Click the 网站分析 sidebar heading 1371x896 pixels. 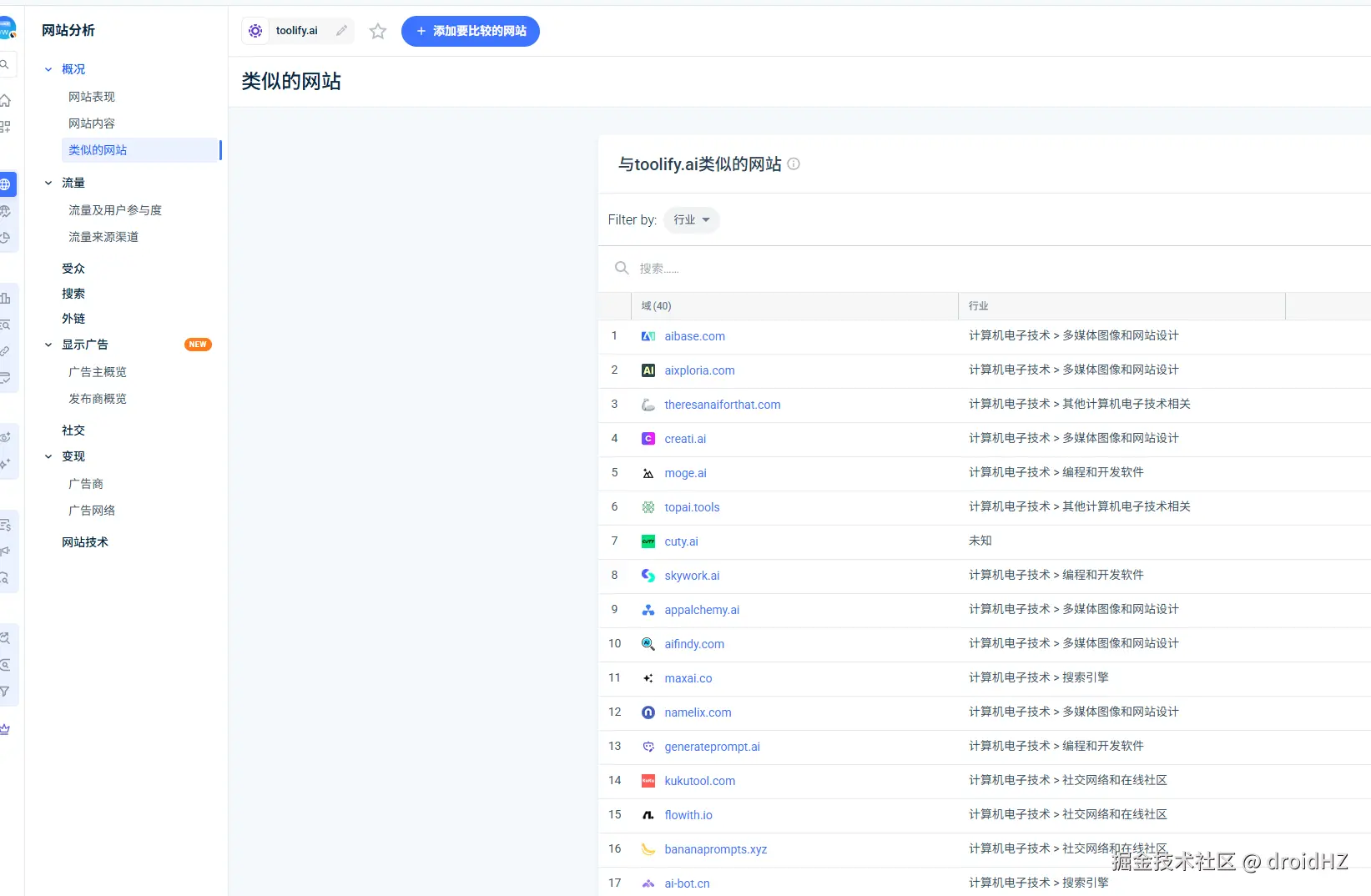click(x=68, y=30)
